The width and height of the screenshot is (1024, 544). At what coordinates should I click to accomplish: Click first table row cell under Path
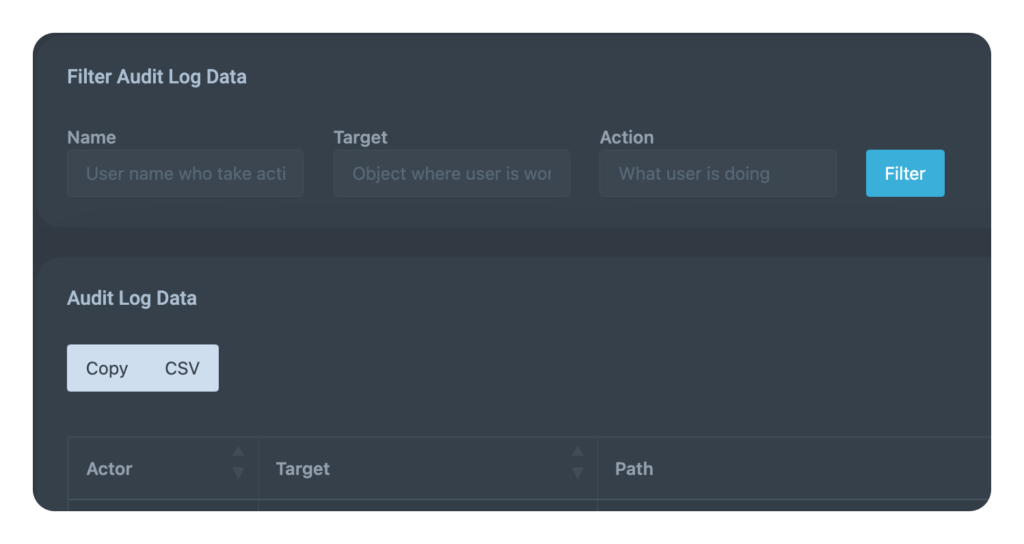(x=790, y=505)
